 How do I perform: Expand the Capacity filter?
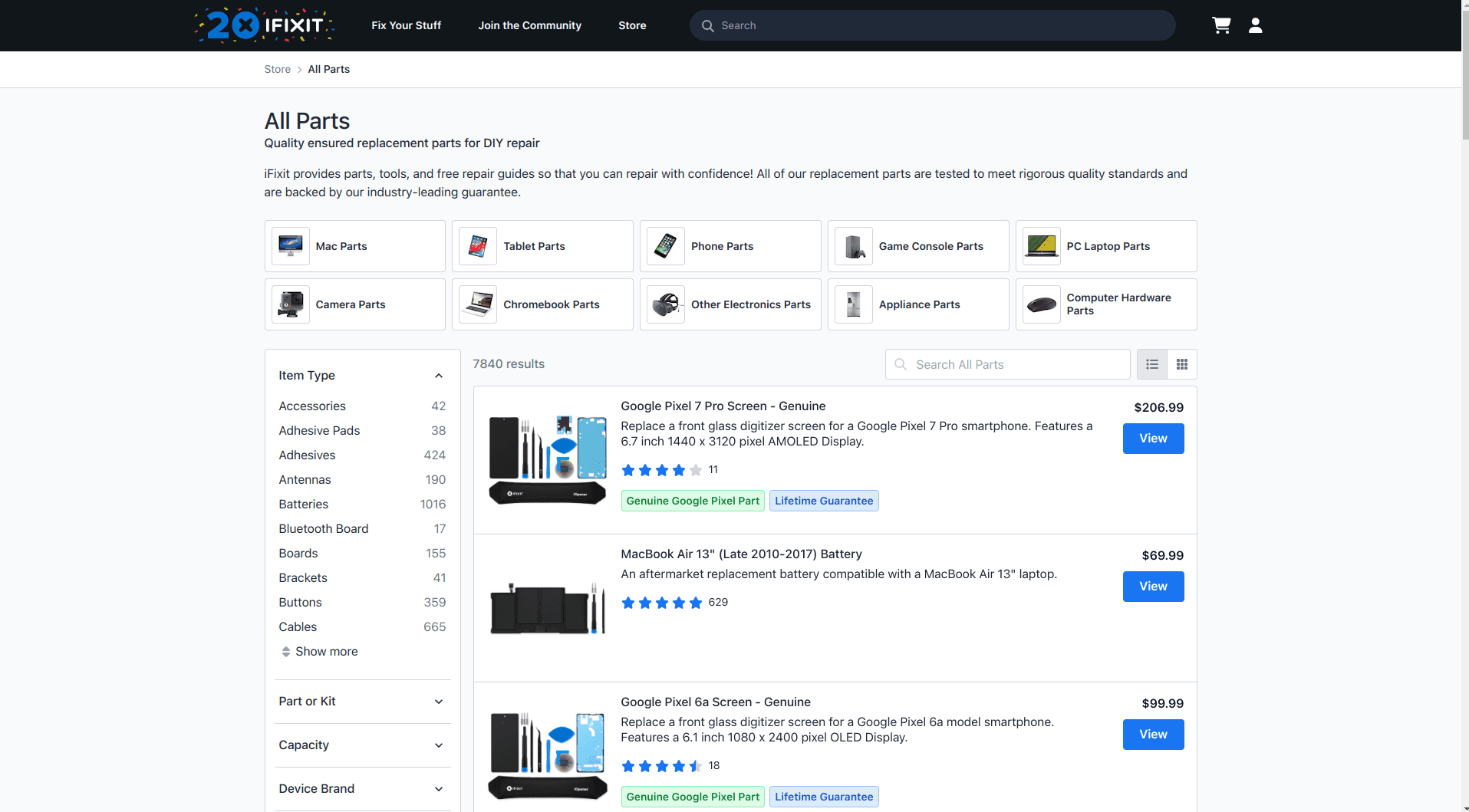(362, 745)
